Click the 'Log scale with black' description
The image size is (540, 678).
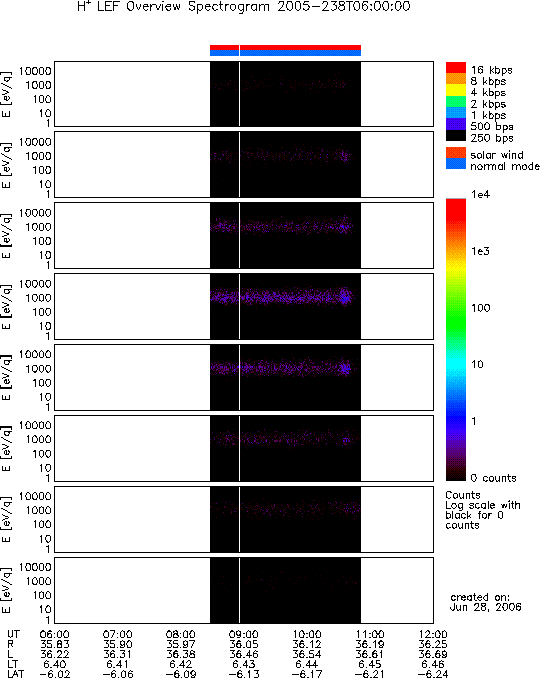pyautogui.click(x=483, y=510)
